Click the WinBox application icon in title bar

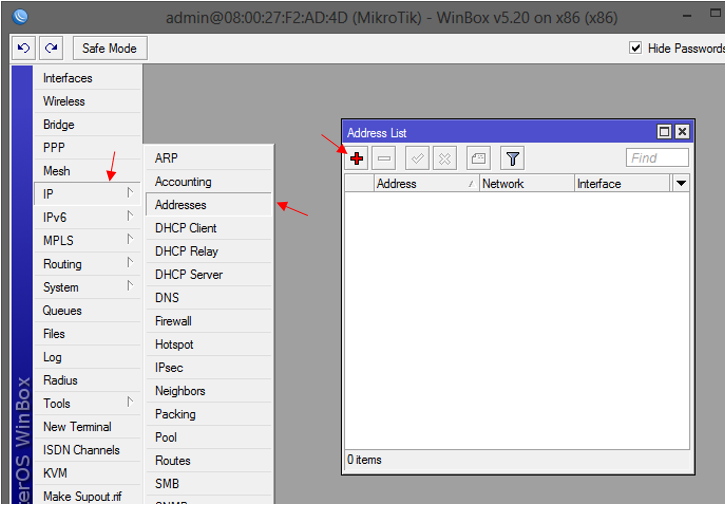tap(20, 17)
